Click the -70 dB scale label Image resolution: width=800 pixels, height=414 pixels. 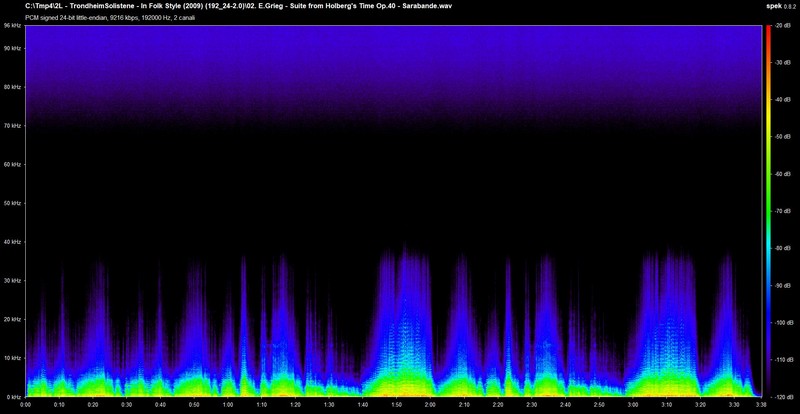784,211
